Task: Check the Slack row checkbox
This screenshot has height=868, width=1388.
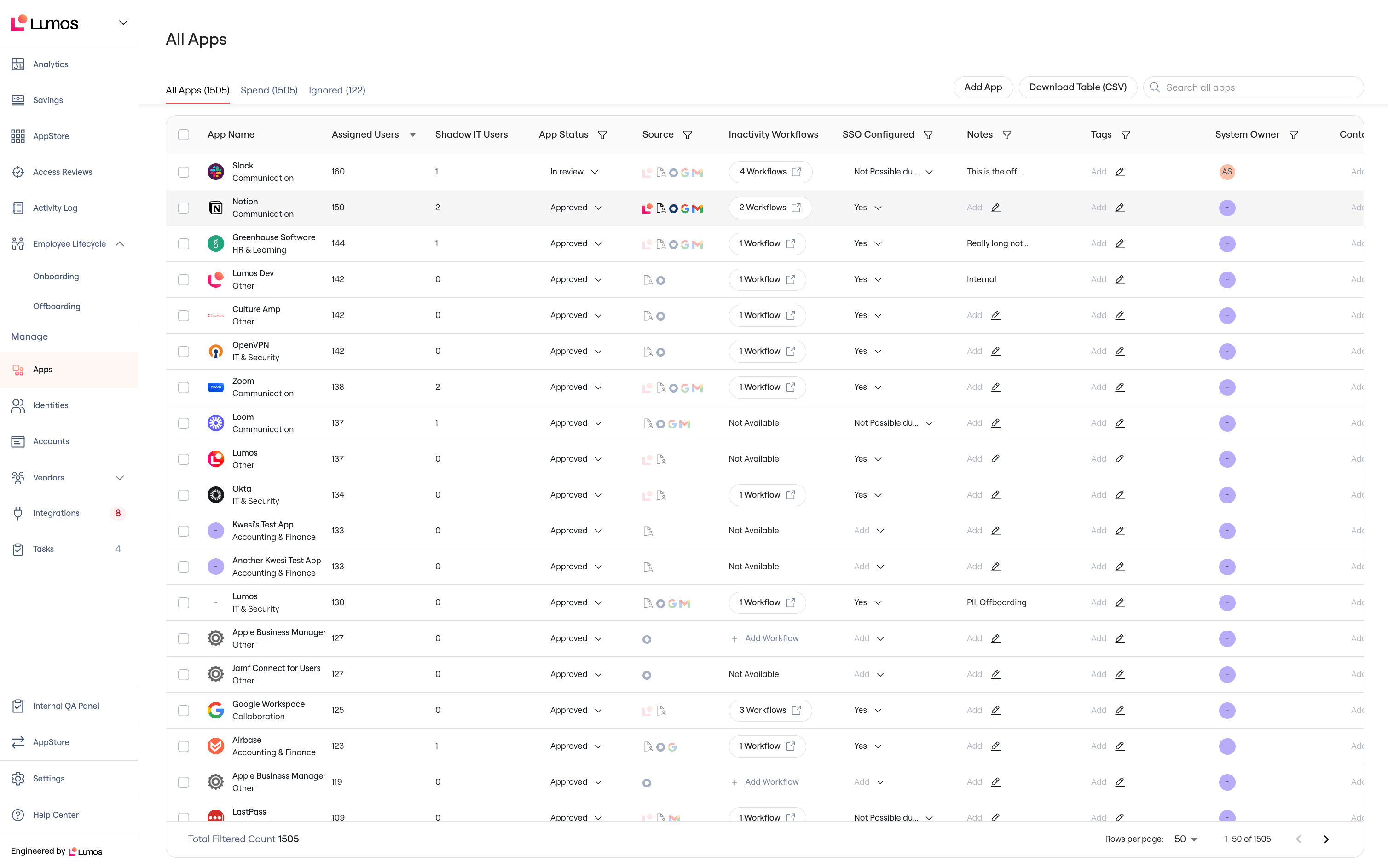Action: [x=184, y=172]
